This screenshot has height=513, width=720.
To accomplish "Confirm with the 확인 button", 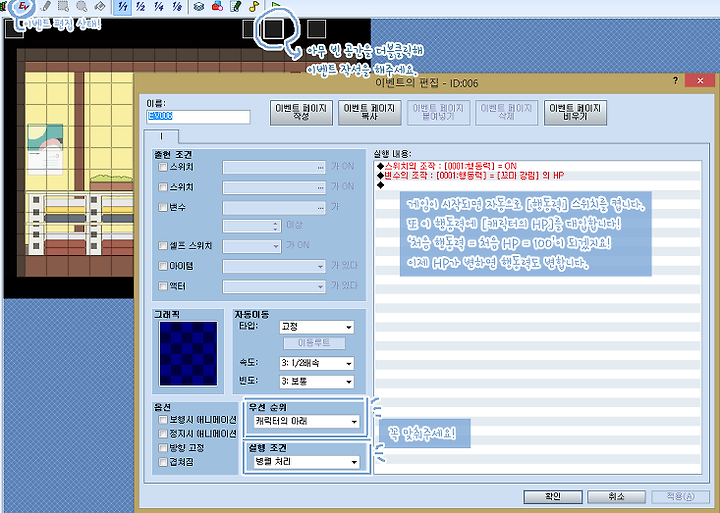I will tap(553, 496).
